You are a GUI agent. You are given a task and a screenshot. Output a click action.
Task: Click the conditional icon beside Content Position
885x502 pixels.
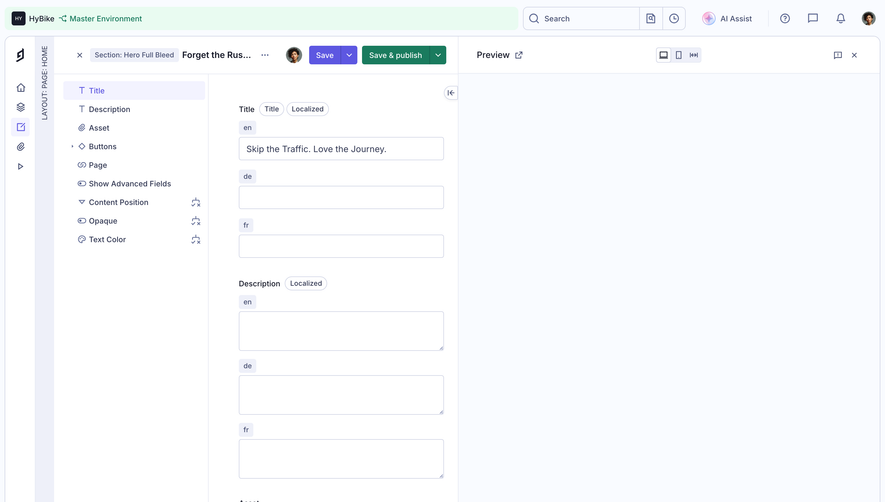click(196, 202)
